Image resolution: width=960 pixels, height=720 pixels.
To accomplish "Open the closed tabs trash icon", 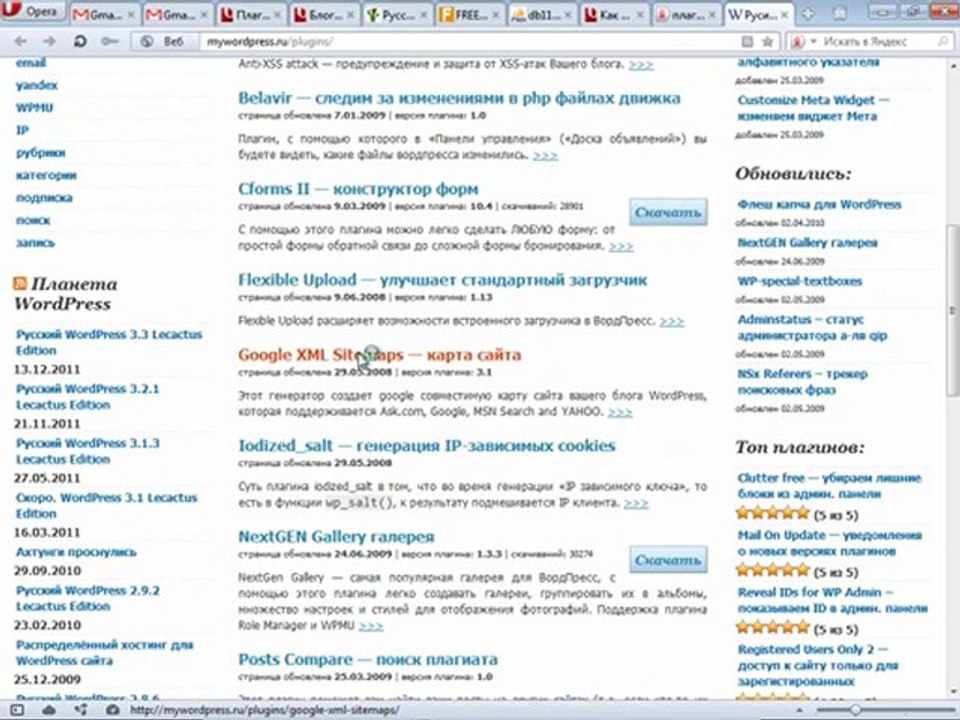I will 841,13.
